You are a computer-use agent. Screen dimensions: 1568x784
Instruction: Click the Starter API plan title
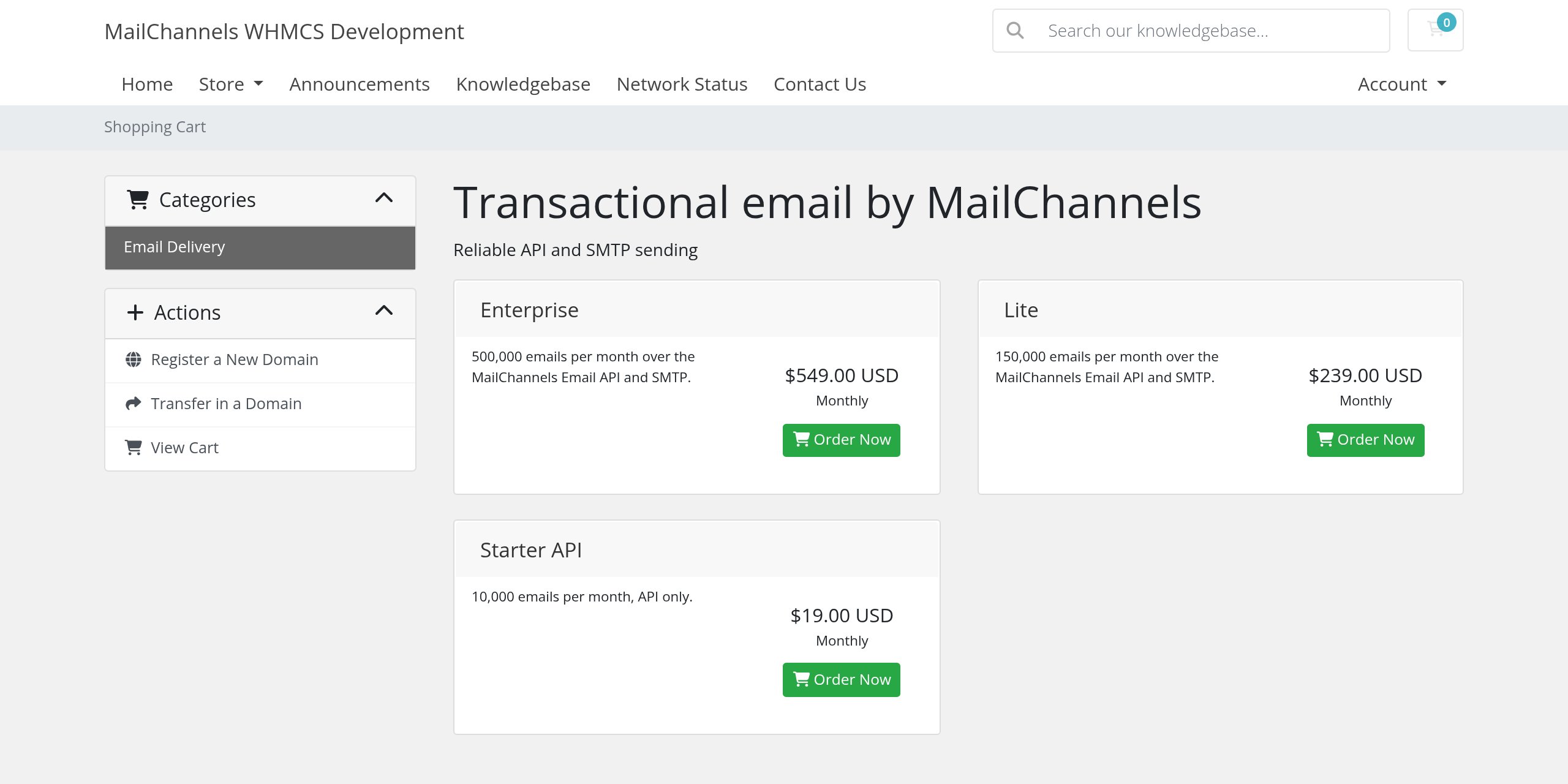[x=531, y=550]
